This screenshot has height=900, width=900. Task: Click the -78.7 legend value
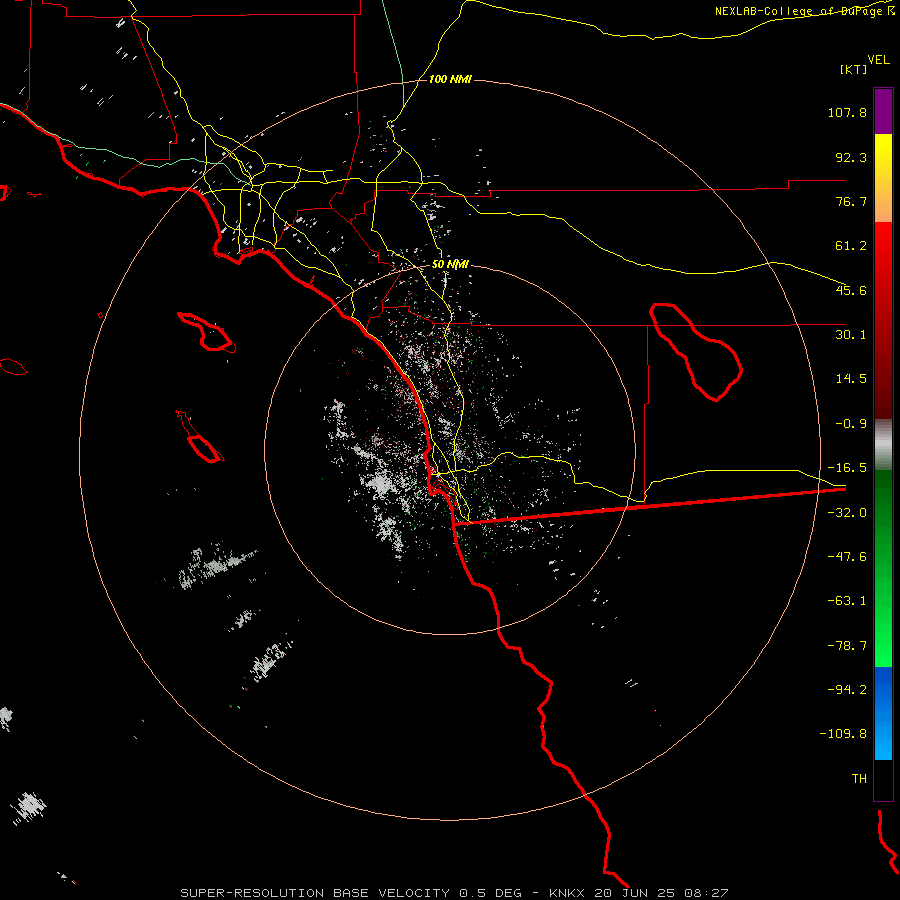[847, 646]
